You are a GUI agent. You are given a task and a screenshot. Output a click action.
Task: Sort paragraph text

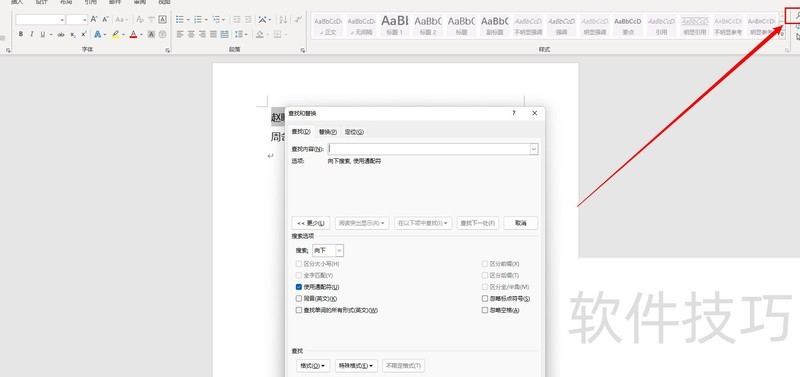pos(283,19)
